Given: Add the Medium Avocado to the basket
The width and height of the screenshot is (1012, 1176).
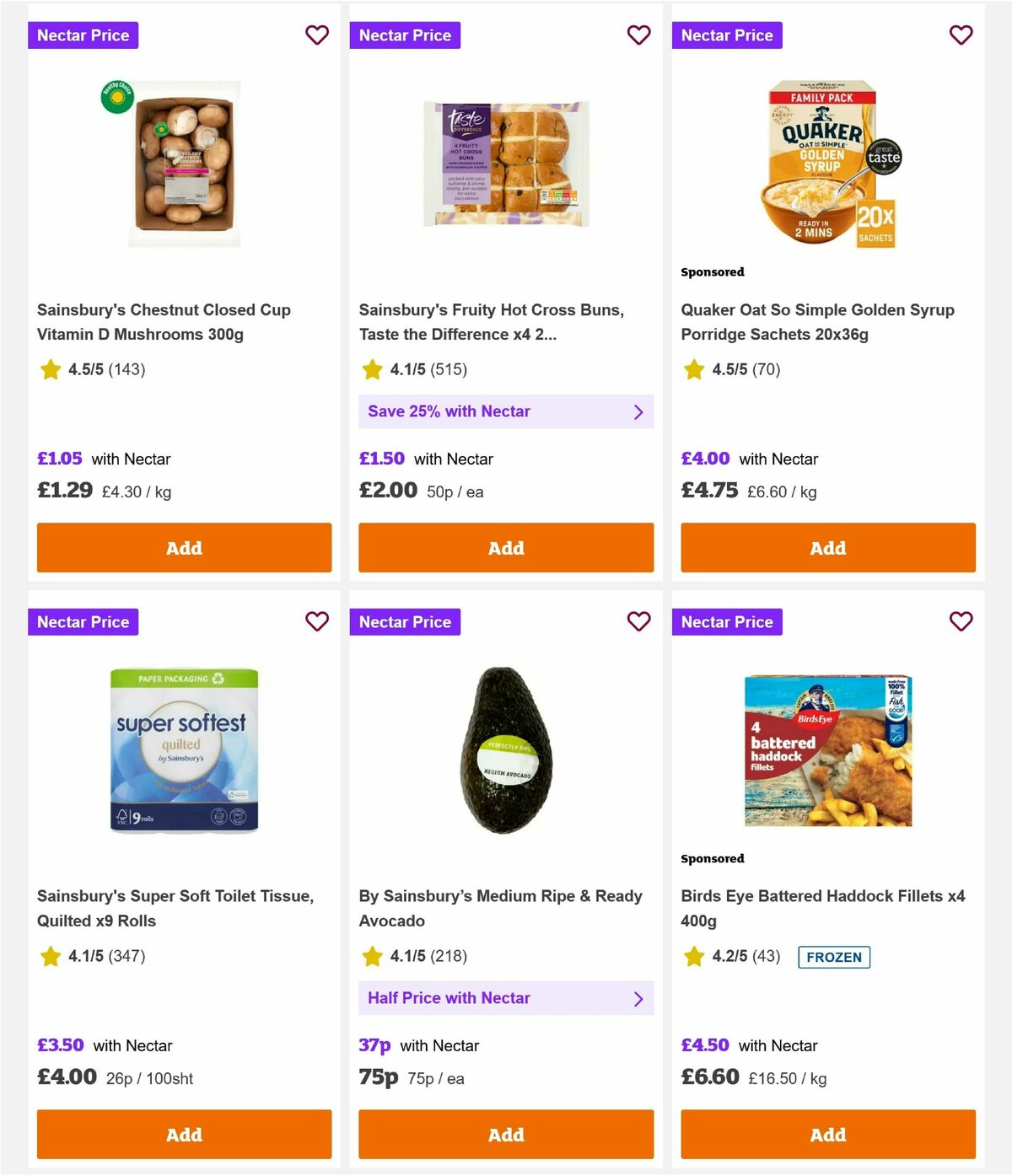Looking at the screenshot, I should pyautogui.click(x=506, y=1134).
